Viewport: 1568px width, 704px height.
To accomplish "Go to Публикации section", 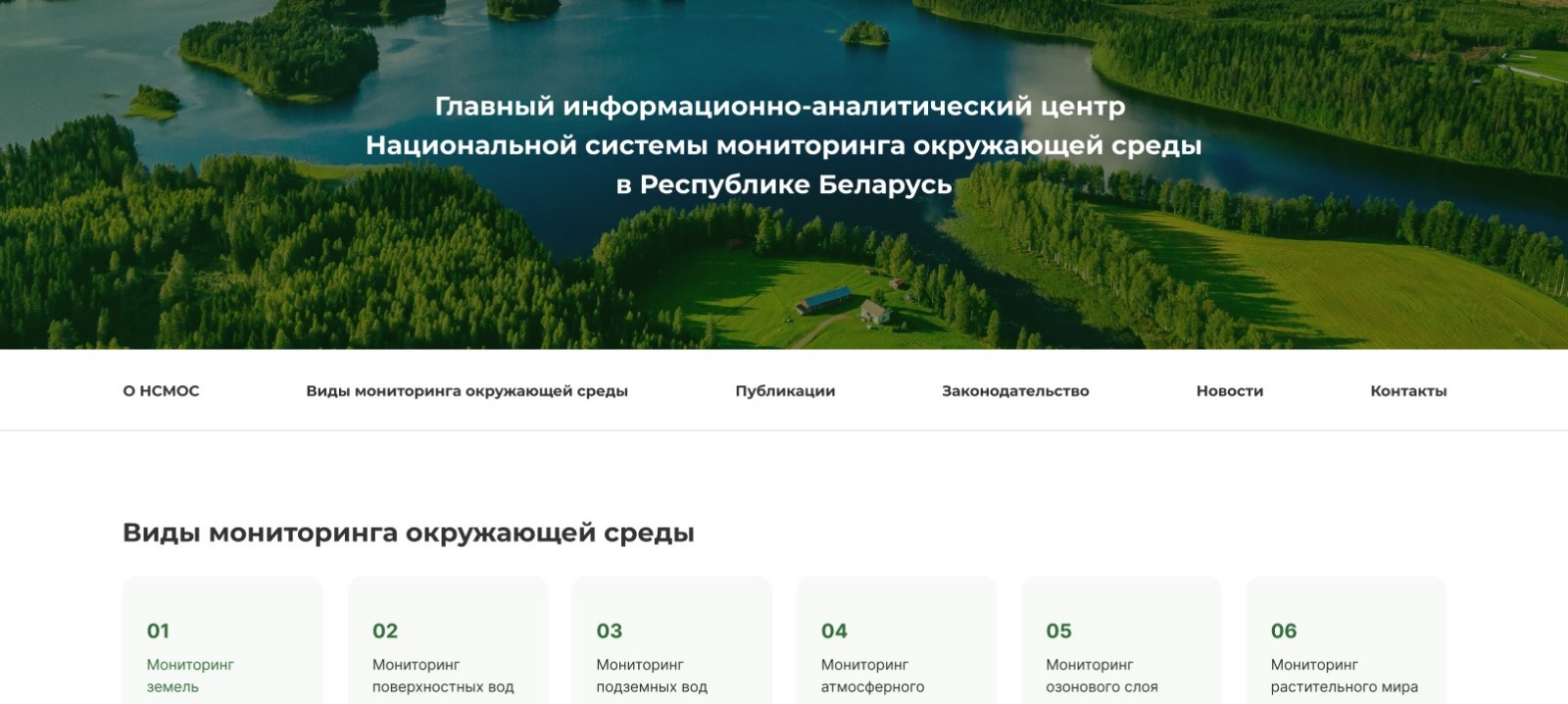I will coord(785,391).
